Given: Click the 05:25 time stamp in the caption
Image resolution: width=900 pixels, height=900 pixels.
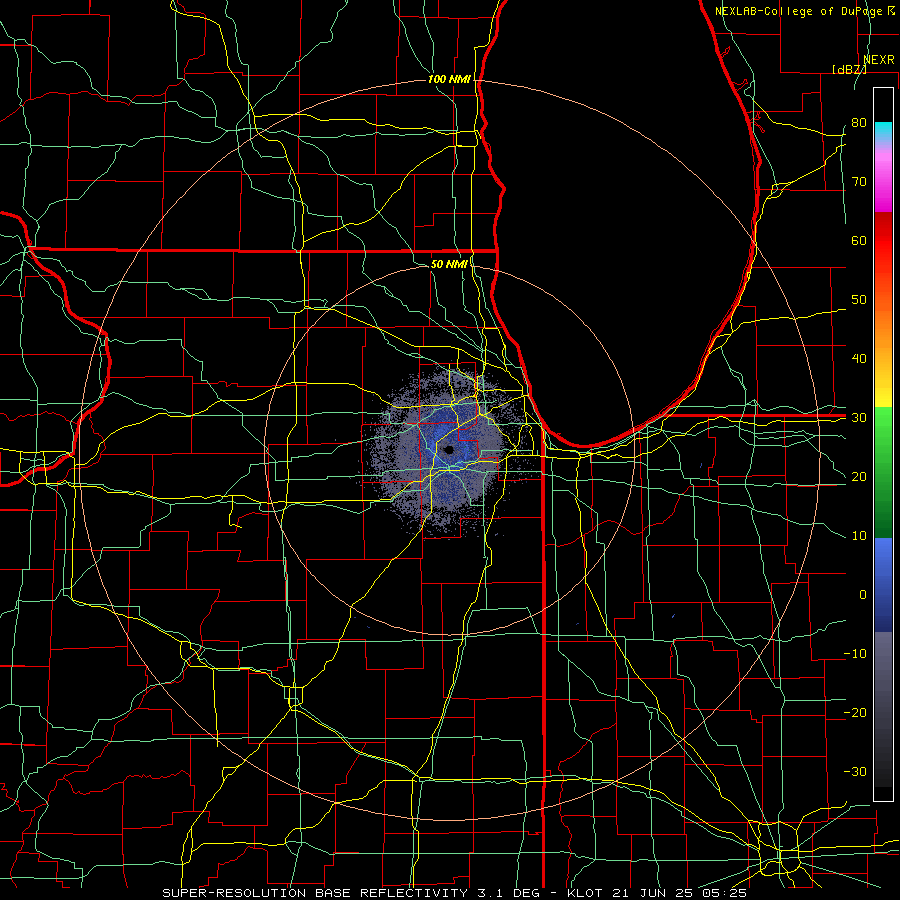Looking at the screenshot, I should click(x=726, y=893).
